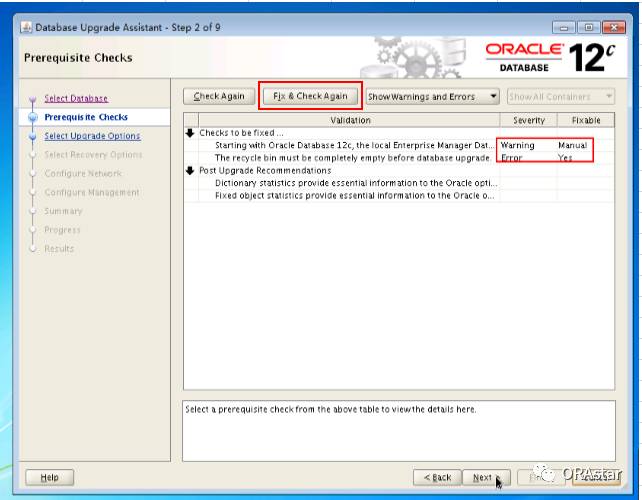This screenshot has width=642, height=500.
Task: Click Fix & Check Again button
Action: [x=310, y=96]
